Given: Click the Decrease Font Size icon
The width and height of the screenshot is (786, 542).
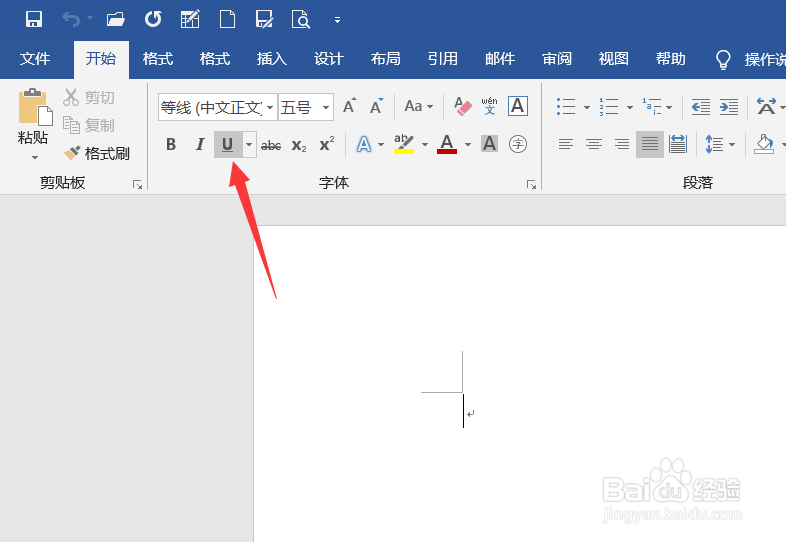Looking at the screenshot, I should tap(376, 106).
